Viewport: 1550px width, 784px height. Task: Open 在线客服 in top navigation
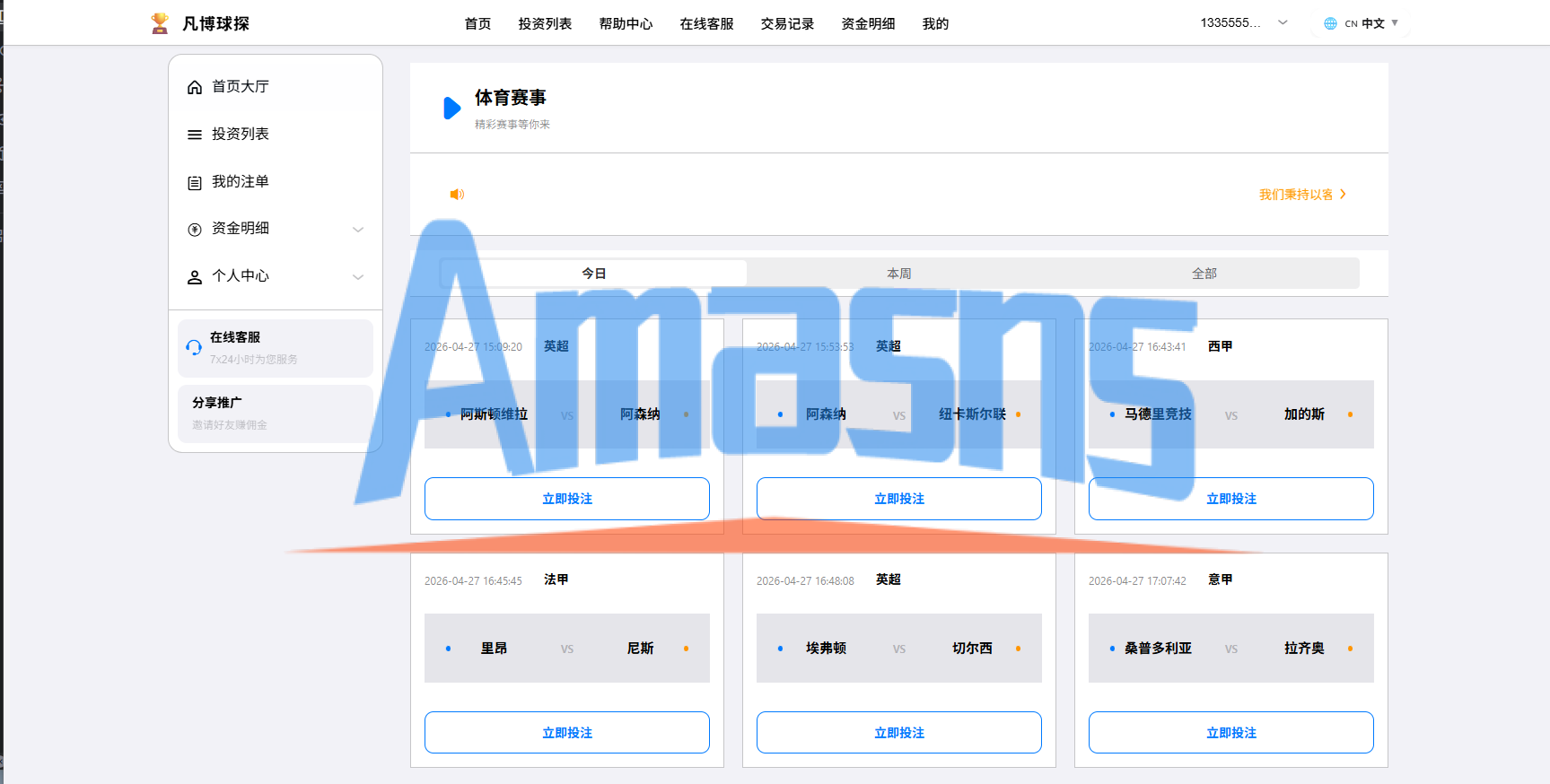[706, 23]
